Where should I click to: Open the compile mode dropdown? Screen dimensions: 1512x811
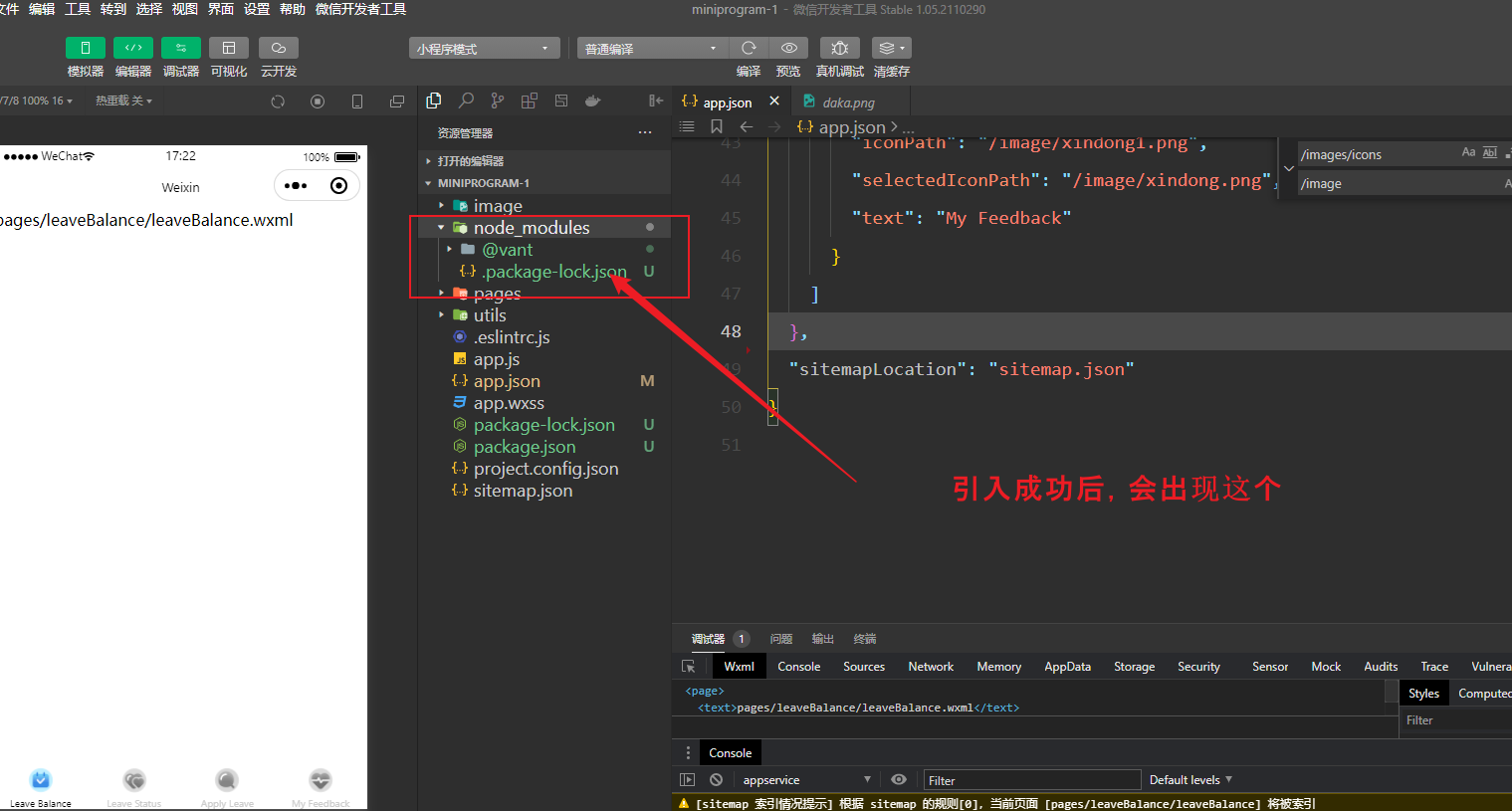(x=653, y=48)
